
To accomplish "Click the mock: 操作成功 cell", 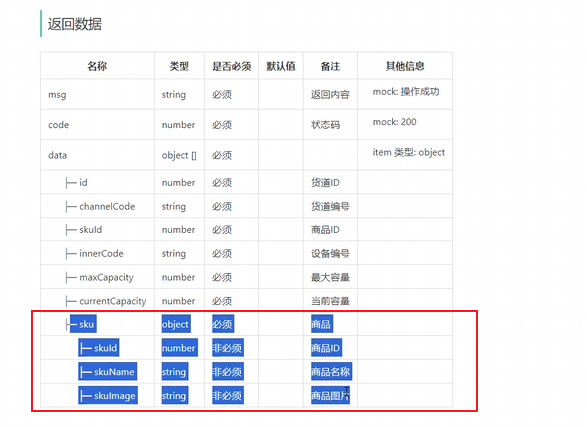I will click(x=406, y=92).
